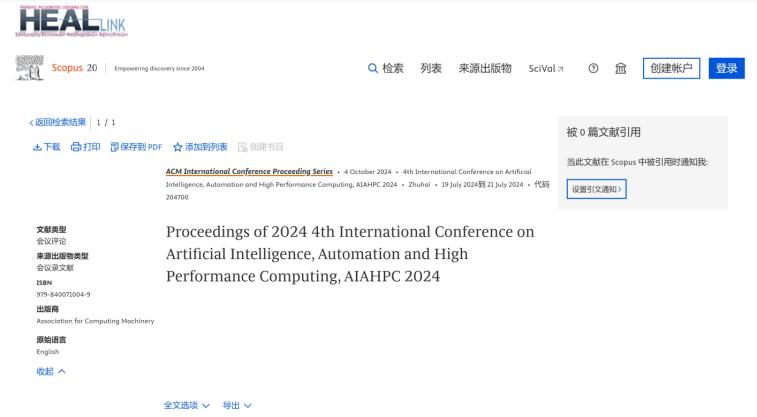Click the 下载 download icon
Screen dimensions: 757x417
(38, 147)
